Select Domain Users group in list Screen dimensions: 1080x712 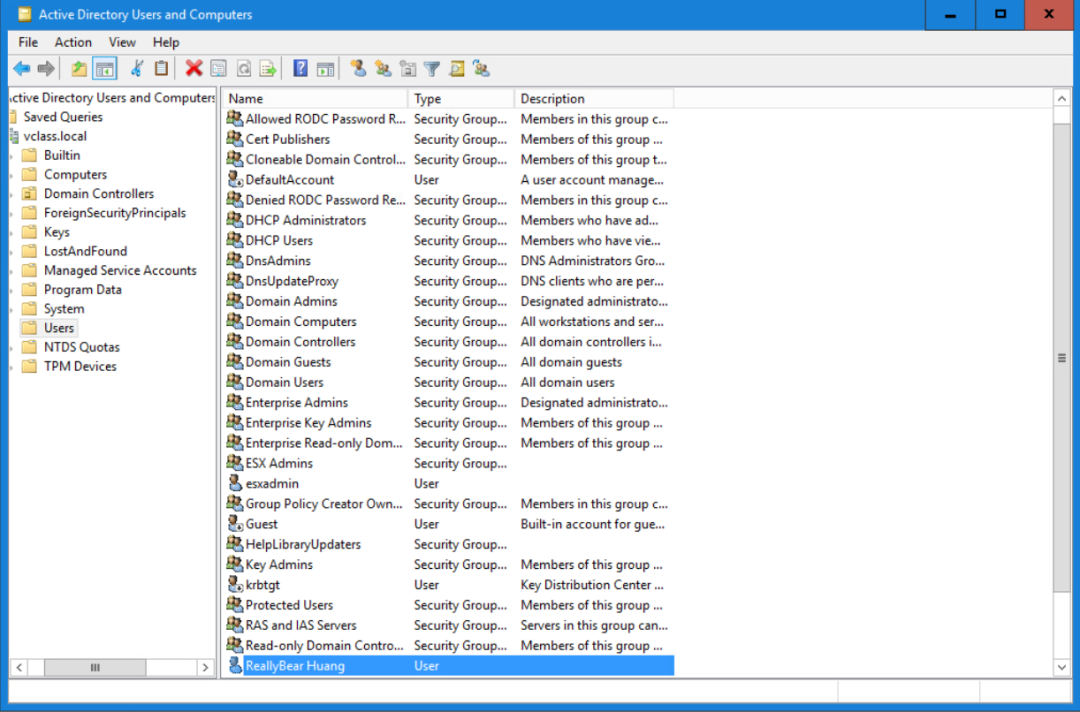coord(284,382)
